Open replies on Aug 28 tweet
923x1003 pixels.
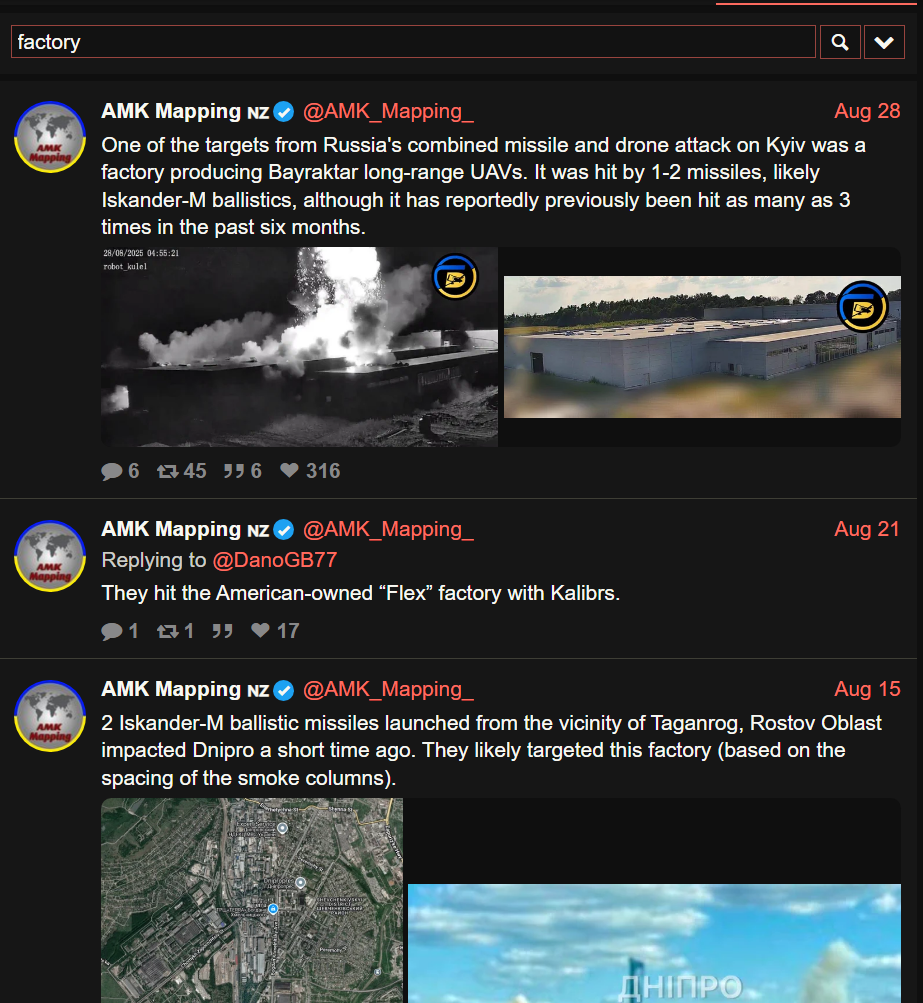tap(112, 471)
